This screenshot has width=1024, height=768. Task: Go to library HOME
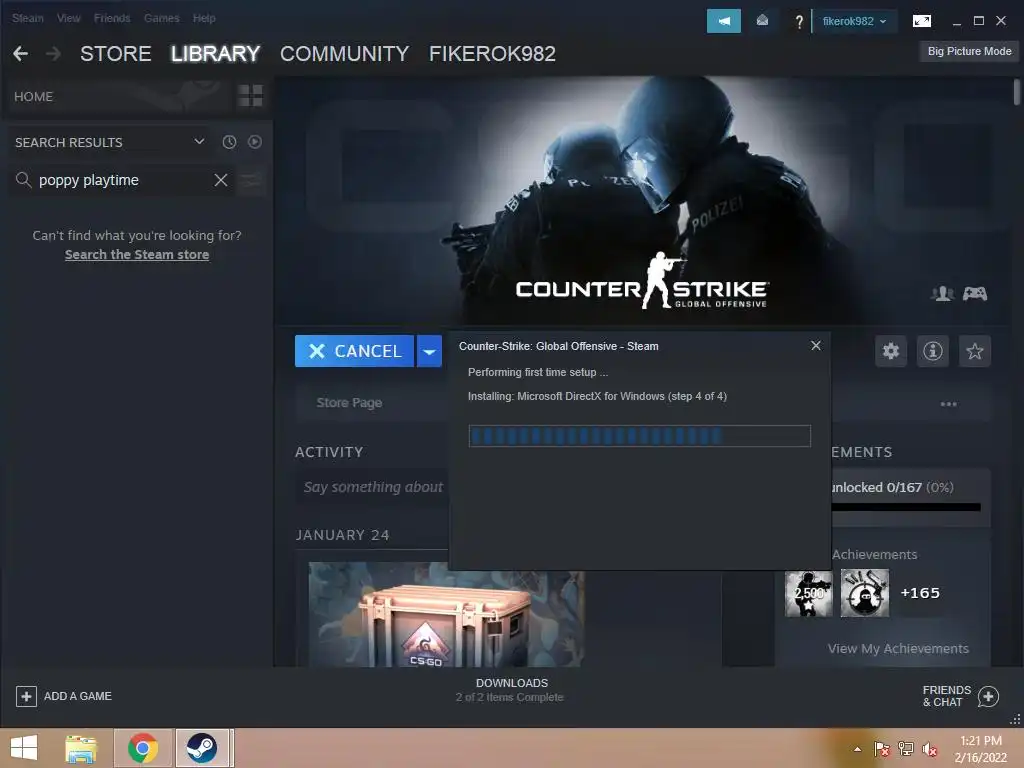(x=33, y=97)
